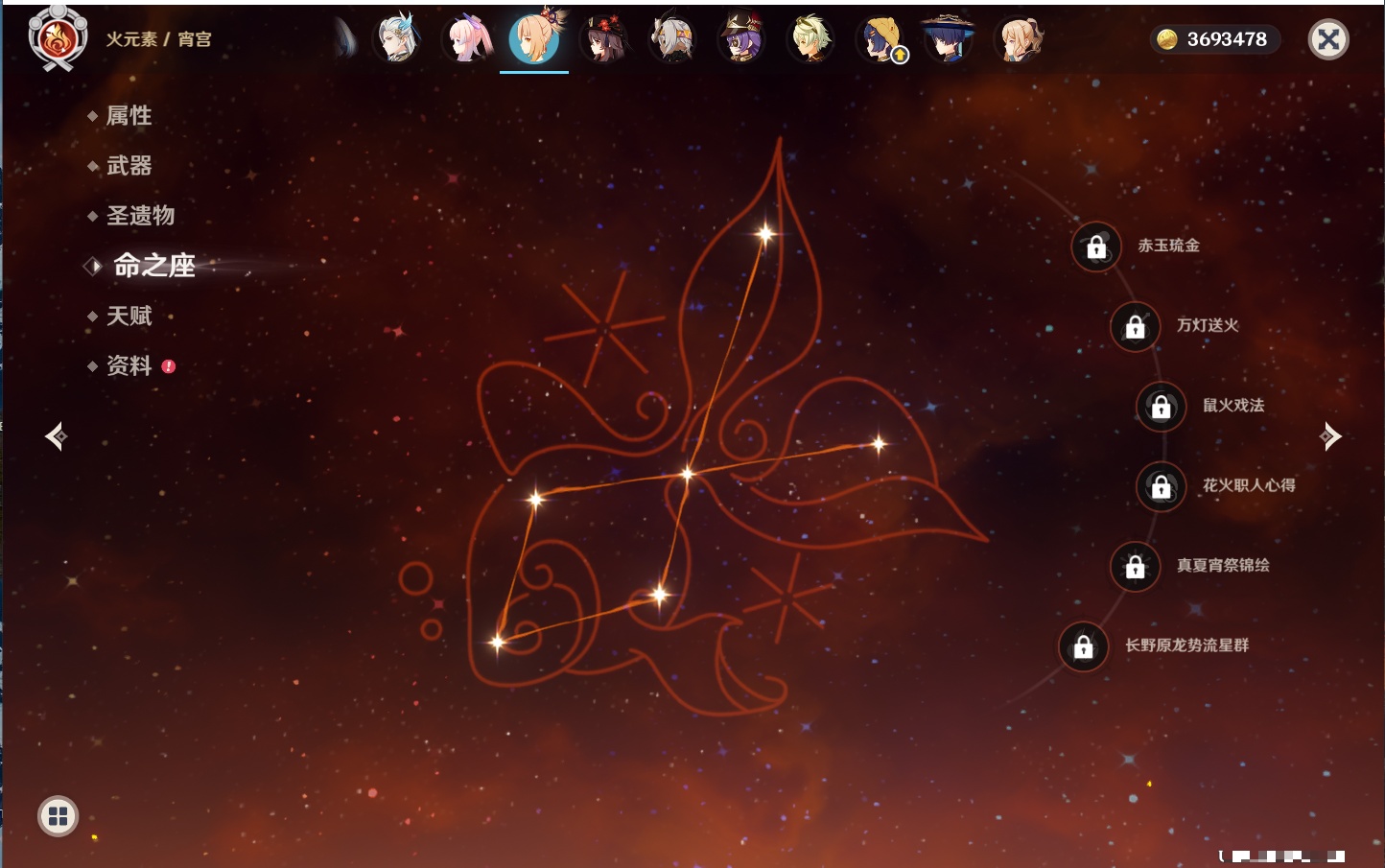This screenshot has height=868, width=1385.
Task: Click the 鼠火戏法 label text
Action: click(1233, 405)
